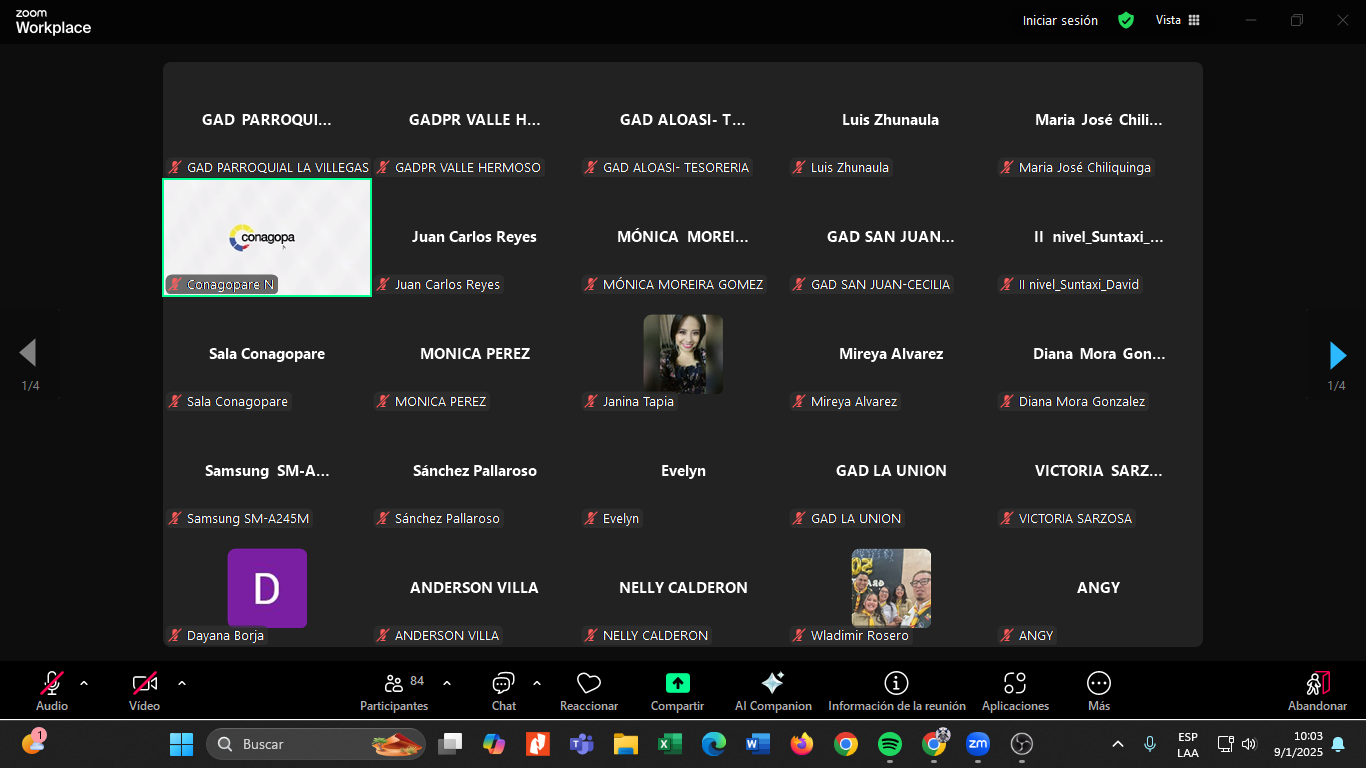Unmute the microphone with Audio button
The image size is (1366, 768).
click(x=51, y=690)
